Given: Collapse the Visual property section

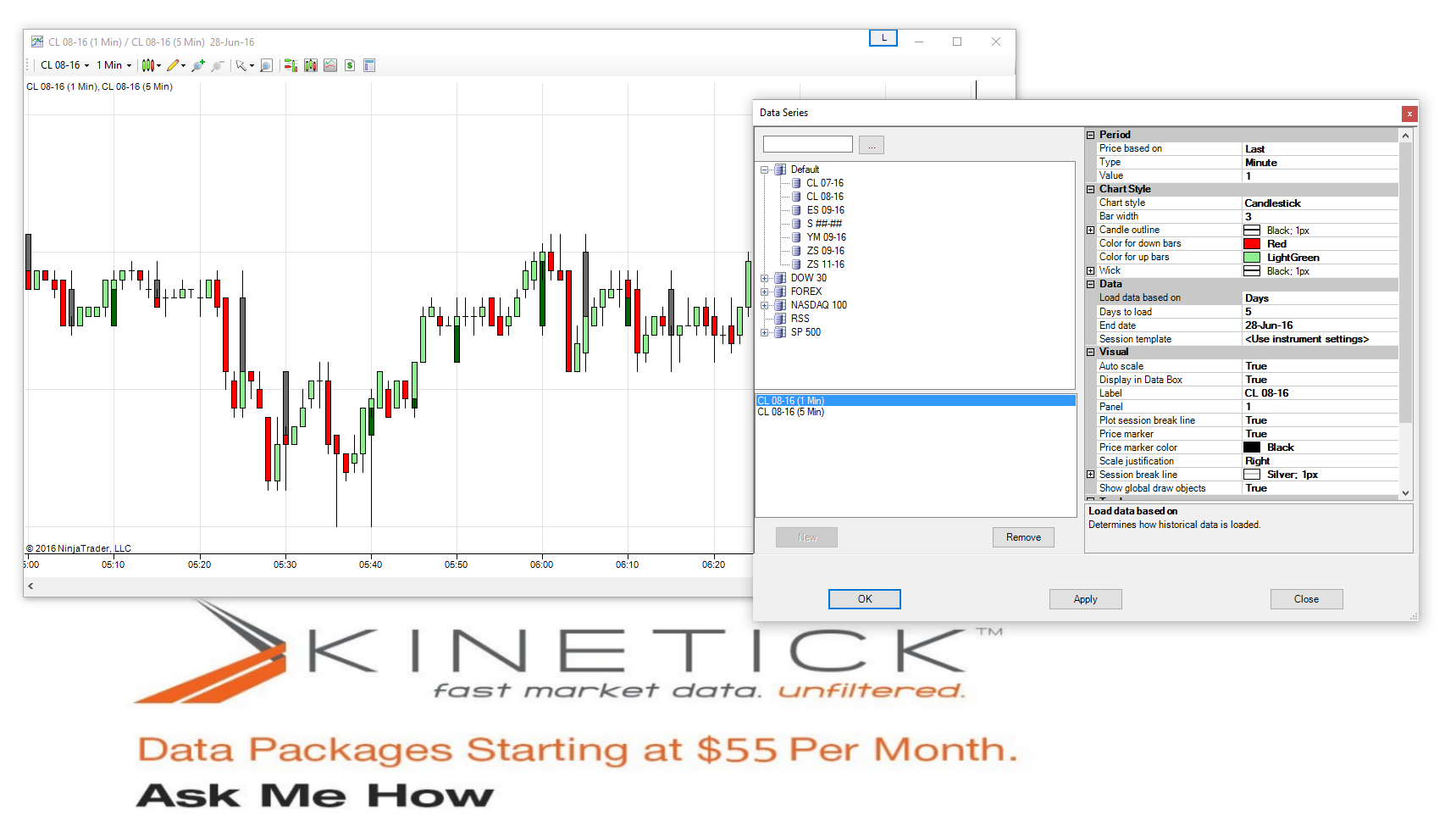Looking at the screenshot, I should tap(1091, 352).
